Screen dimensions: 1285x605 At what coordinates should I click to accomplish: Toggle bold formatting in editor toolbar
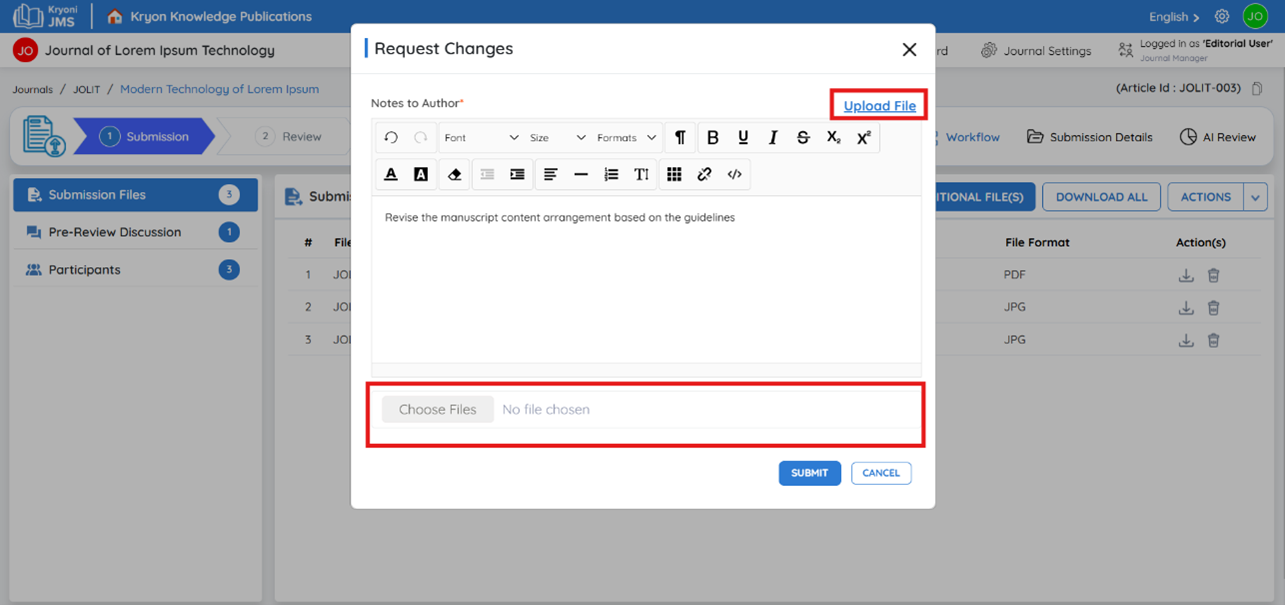click(x=713, y=137)
